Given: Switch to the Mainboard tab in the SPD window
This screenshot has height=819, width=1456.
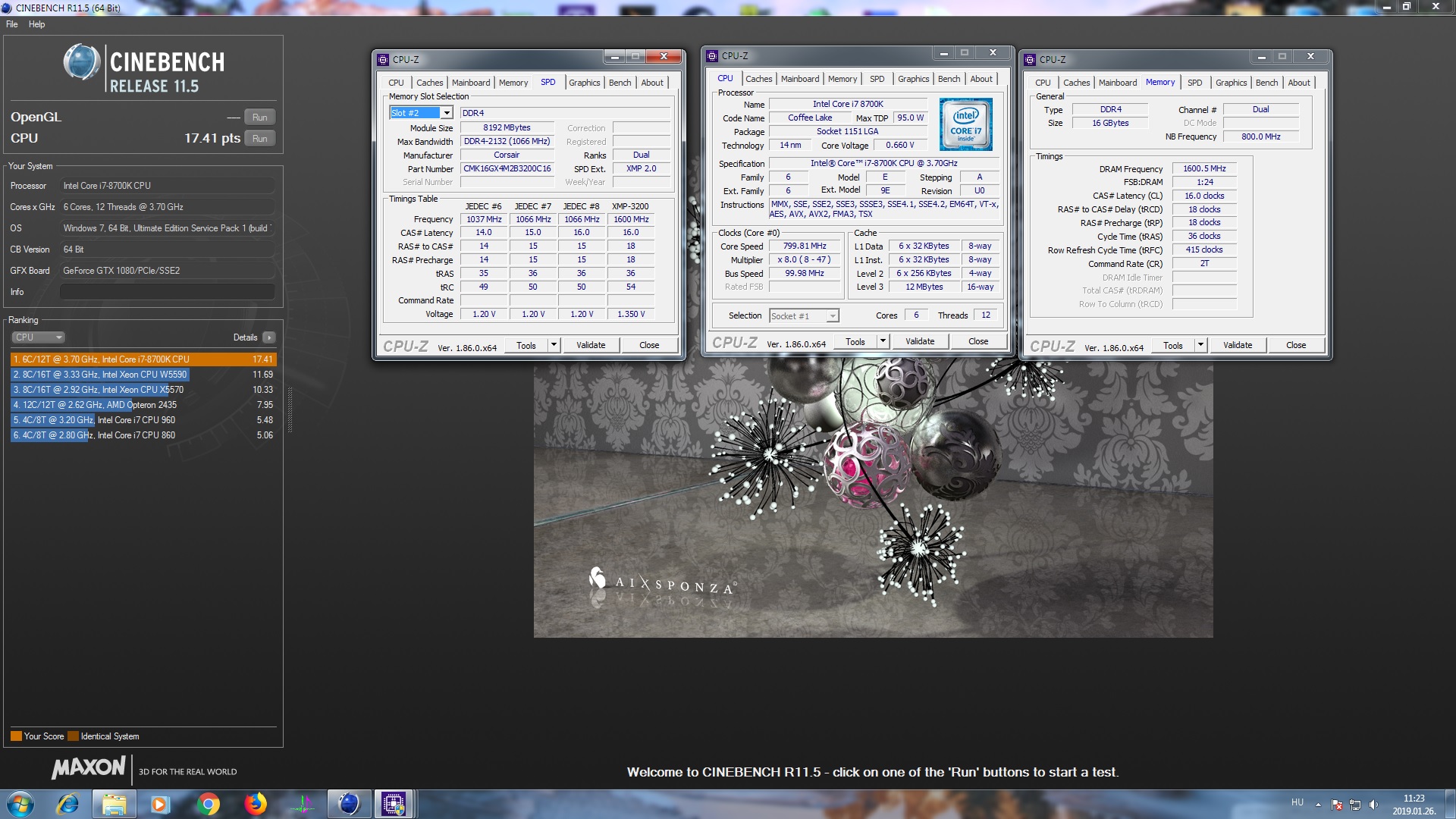Looking at the screenshot, I should 471,83.
